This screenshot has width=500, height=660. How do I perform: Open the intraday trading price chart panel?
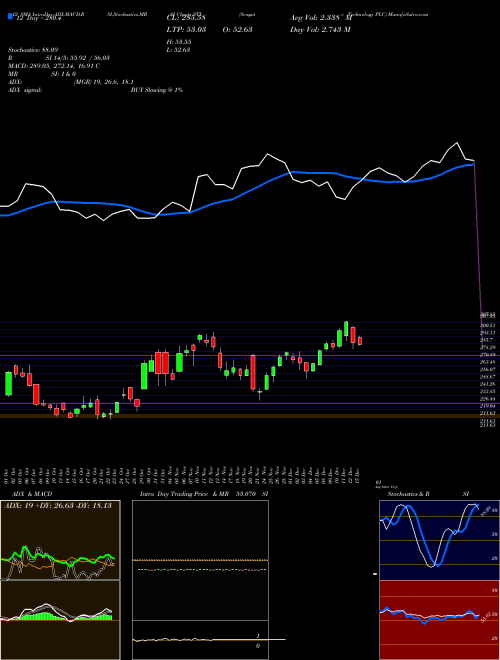[x=200, y=560]
